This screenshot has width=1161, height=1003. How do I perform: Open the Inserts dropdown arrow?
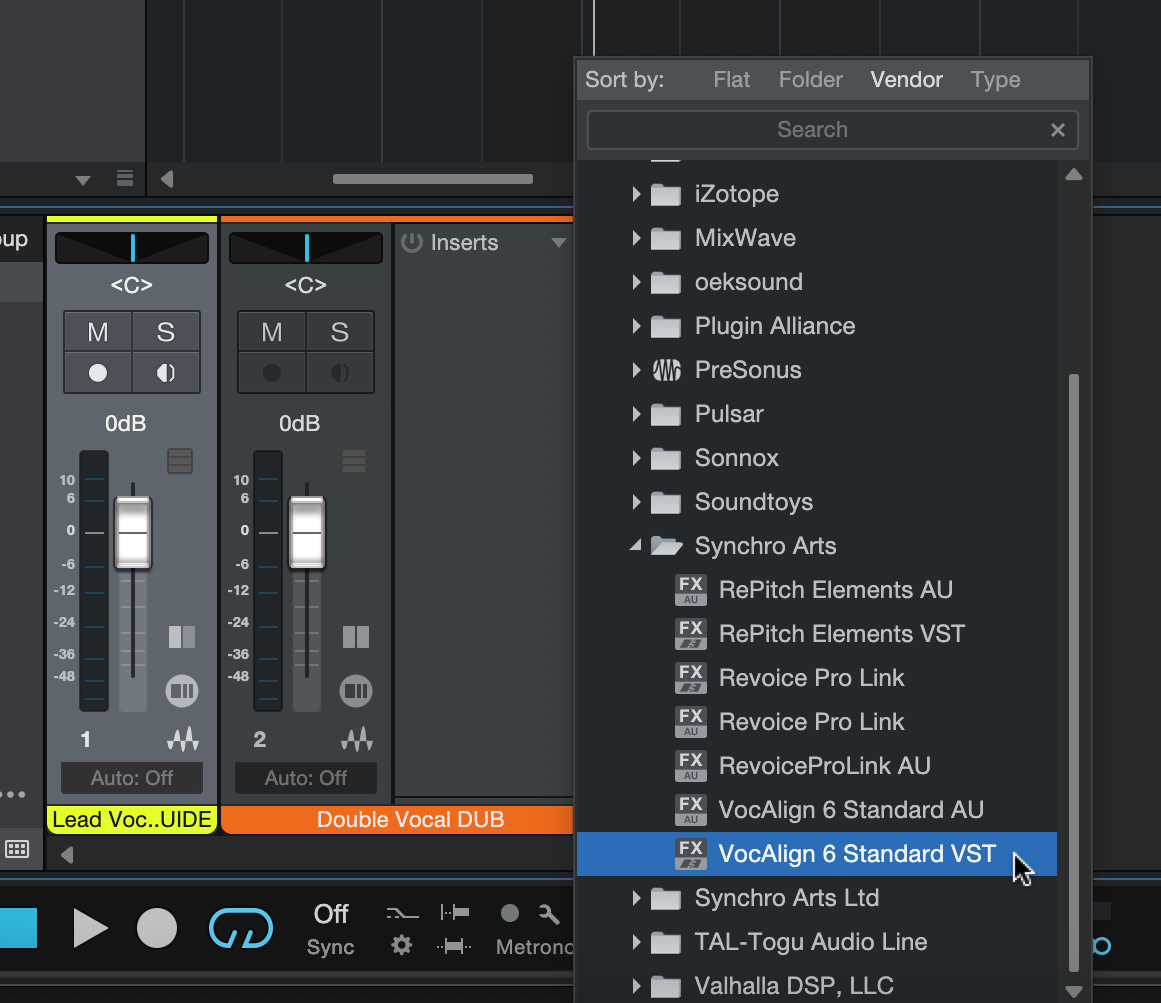[560, 242]
